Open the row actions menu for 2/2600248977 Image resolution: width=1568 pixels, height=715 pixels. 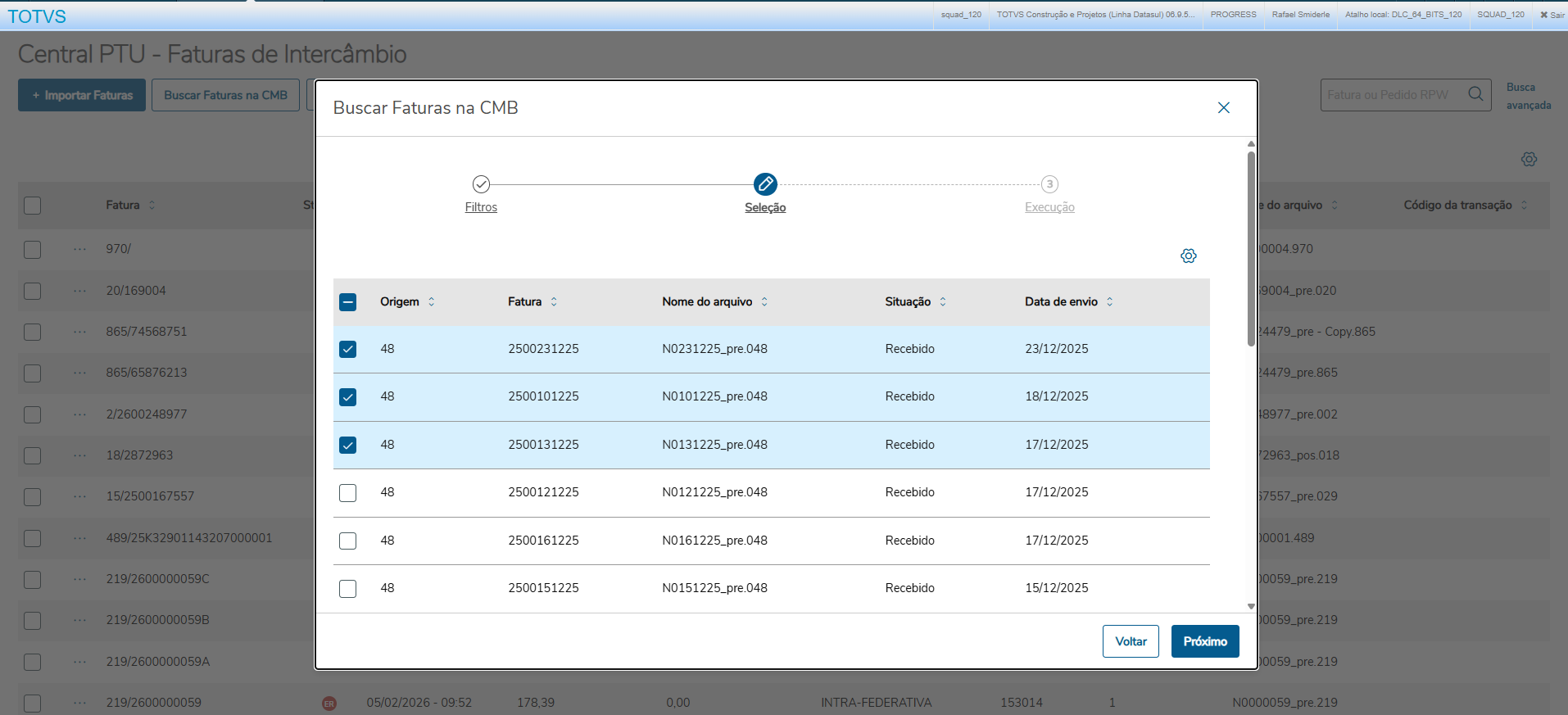pos(79,414)
